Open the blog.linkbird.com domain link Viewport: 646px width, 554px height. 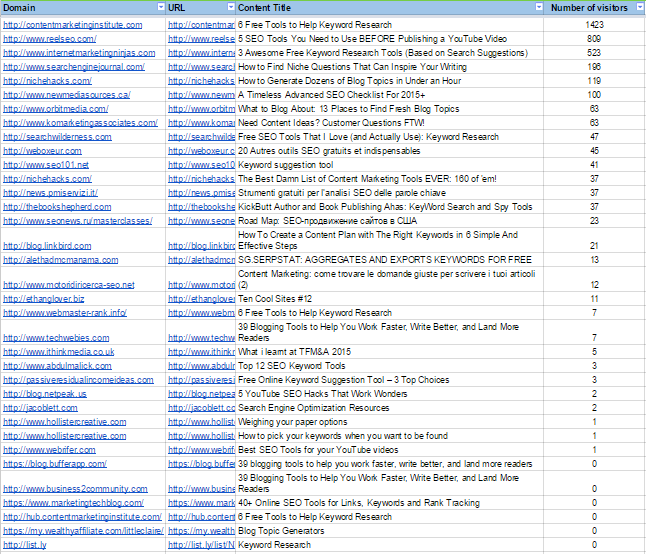[x=47, y=246]
